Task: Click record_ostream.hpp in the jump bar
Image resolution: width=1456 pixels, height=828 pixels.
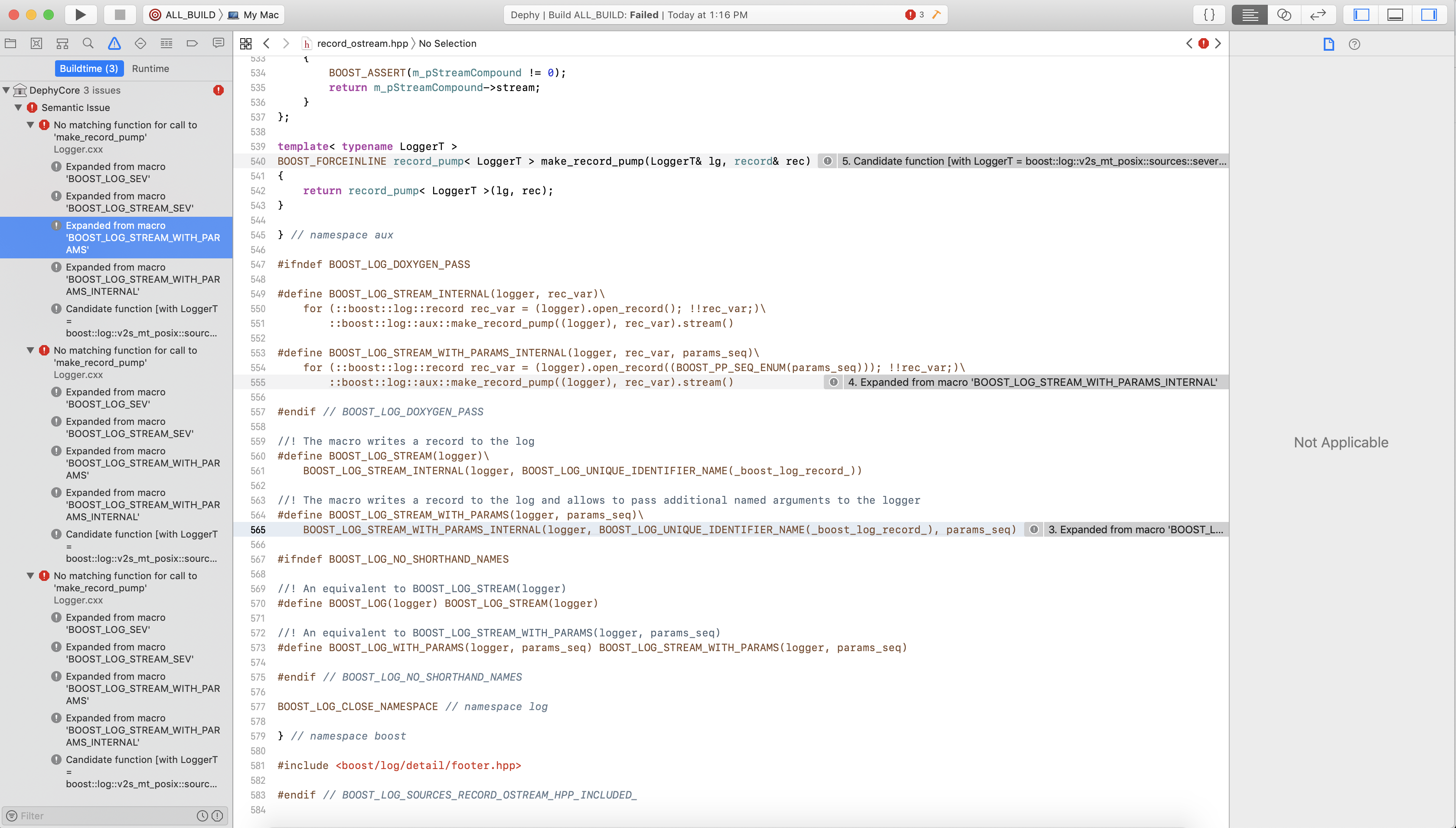Action: pos(362,43)
